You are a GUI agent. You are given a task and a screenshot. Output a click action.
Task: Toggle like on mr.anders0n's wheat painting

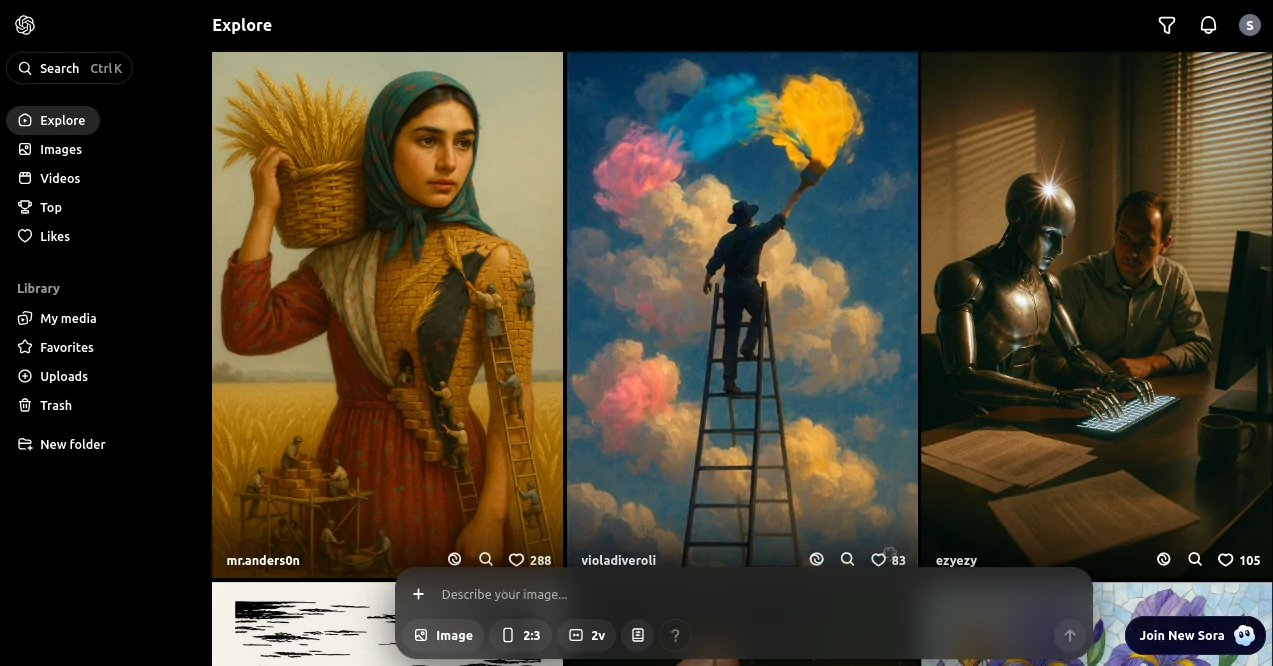[516, 560]
